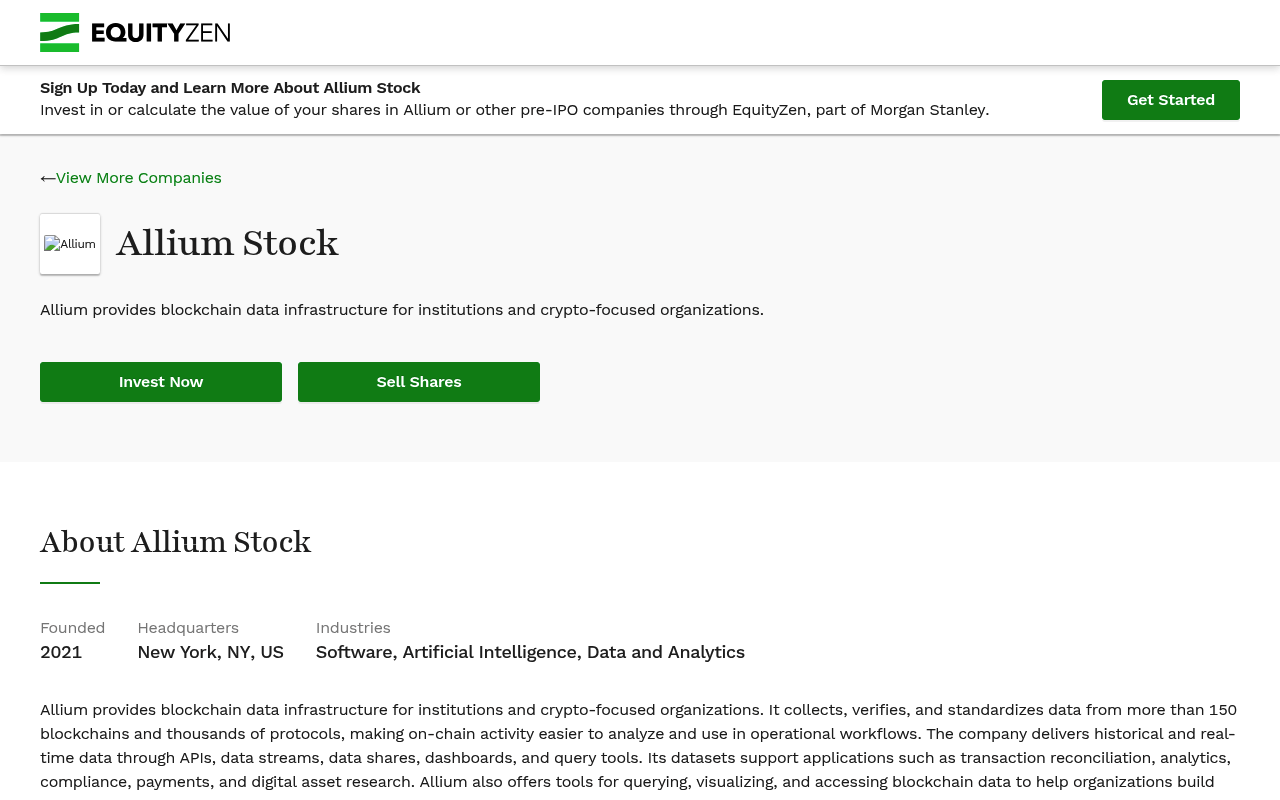1280x800 pixels.
Task: Click the About Allium Stock heading
Action: [x=175, y=542]
